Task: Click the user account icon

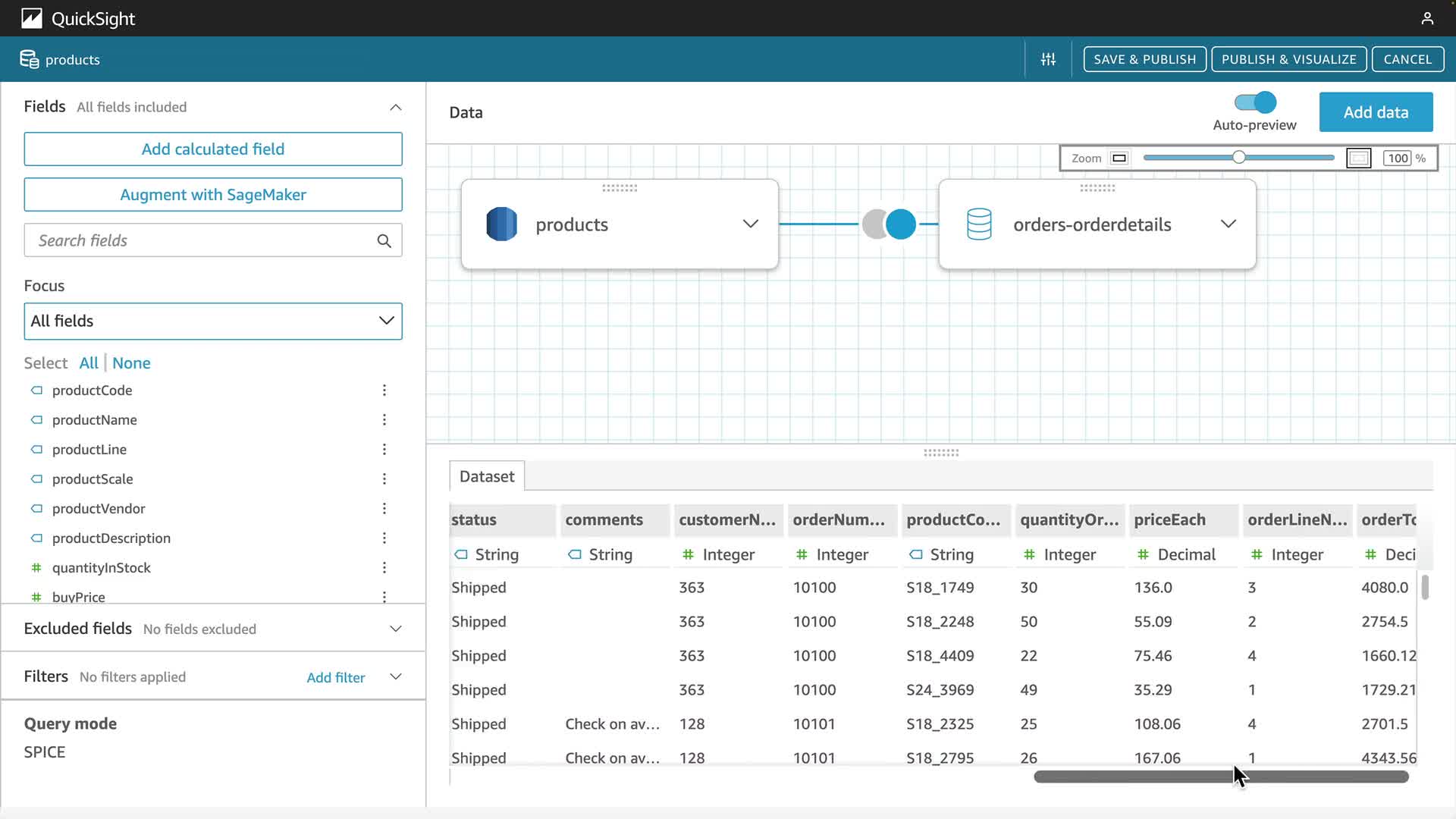Action: click(x=1427, y=18)
